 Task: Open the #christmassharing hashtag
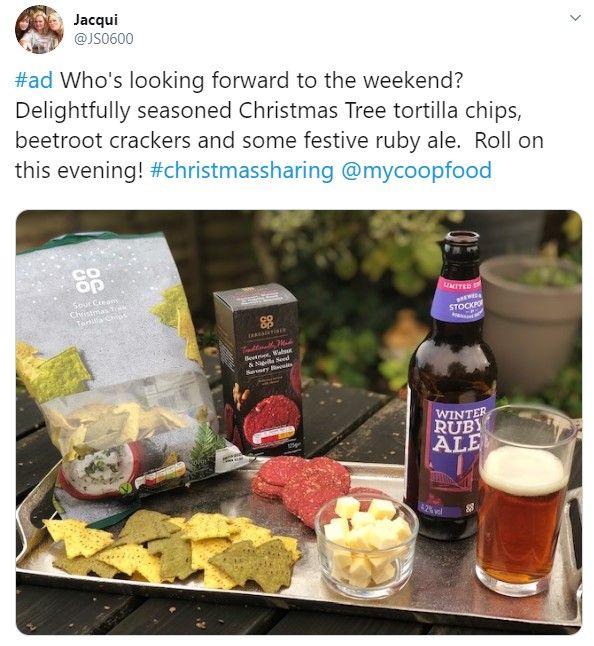click(242, 171)
